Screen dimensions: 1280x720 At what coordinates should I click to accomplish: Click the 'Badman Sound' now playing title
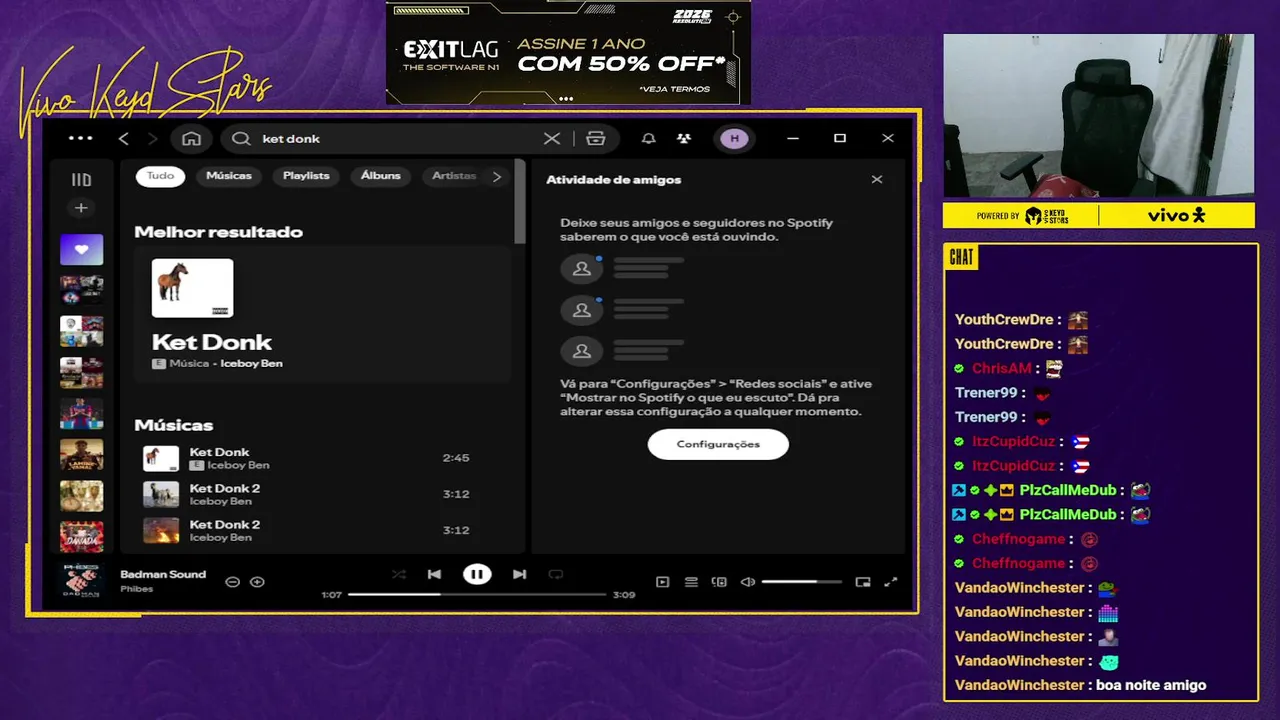pyautogui.click(x=163, y=574)
